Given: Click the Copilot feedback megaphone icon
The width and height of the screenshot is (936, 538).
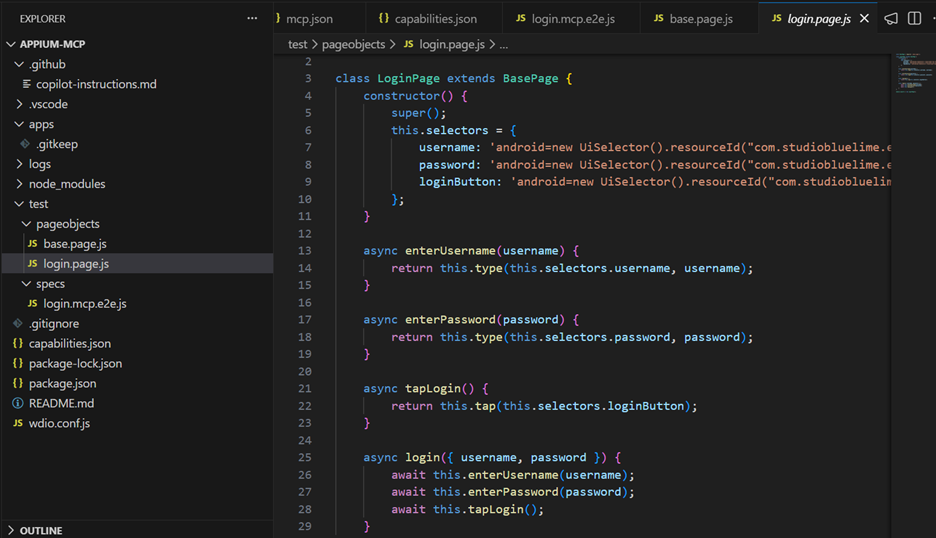Looking at the screenshot, I should pos(890,18).
